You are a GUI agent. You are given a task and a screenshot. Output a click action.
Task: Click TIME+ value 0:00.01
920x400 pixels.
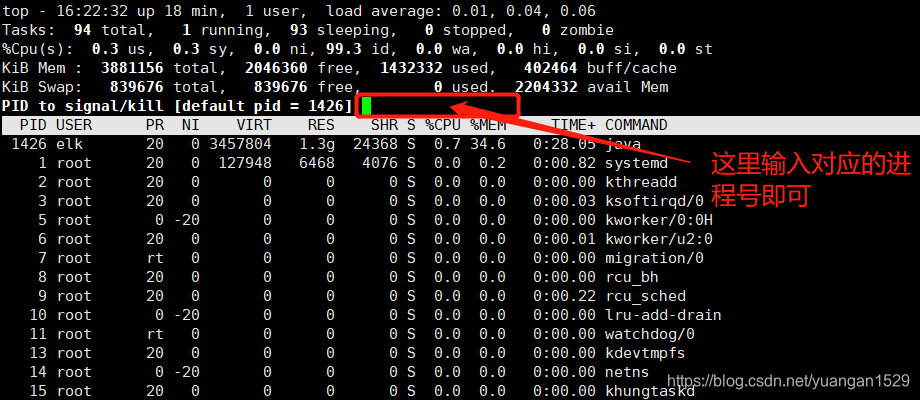[x=564, y=239]
